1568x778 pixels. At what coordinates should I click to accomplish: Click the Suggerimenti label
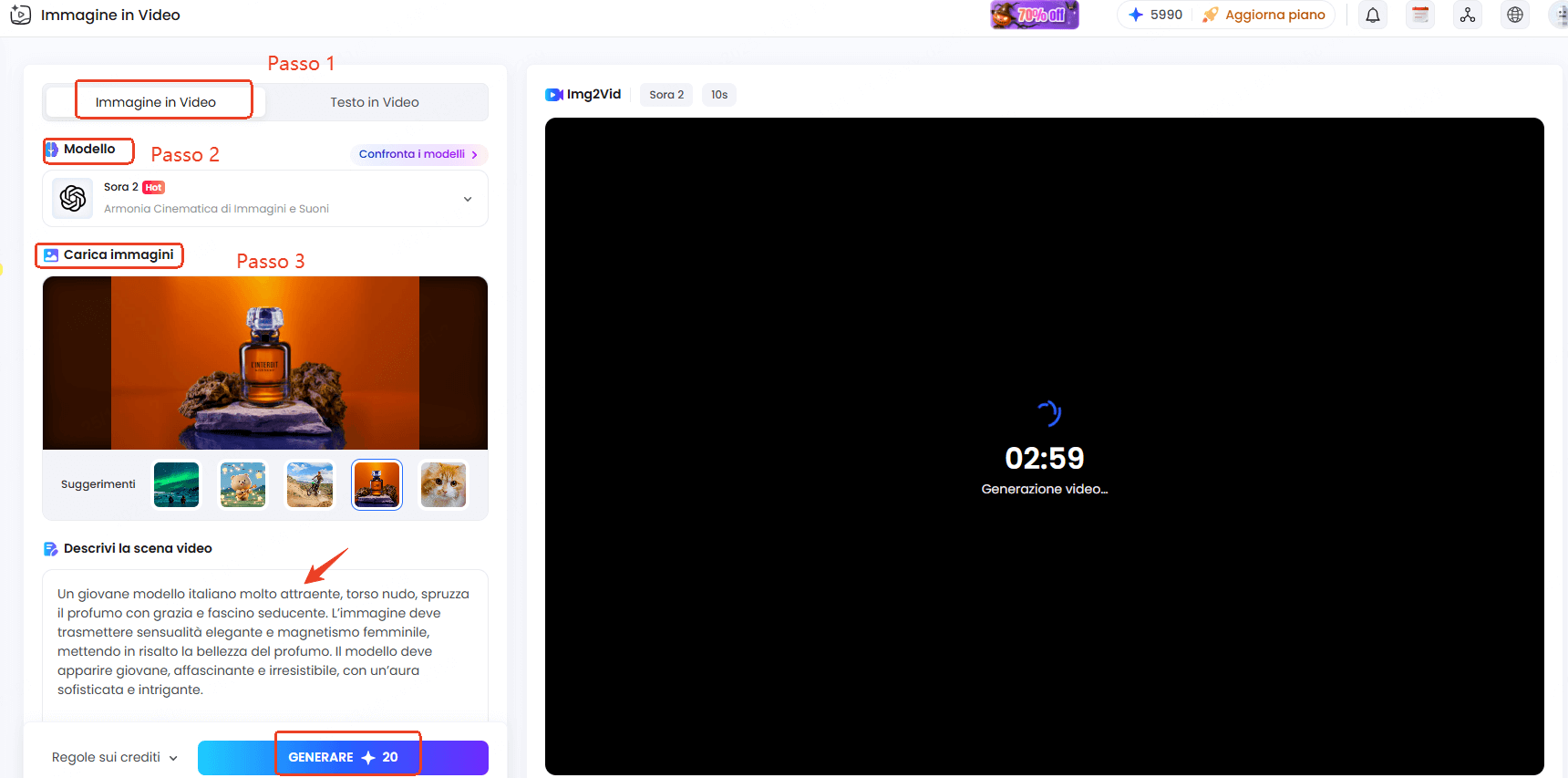98,484
